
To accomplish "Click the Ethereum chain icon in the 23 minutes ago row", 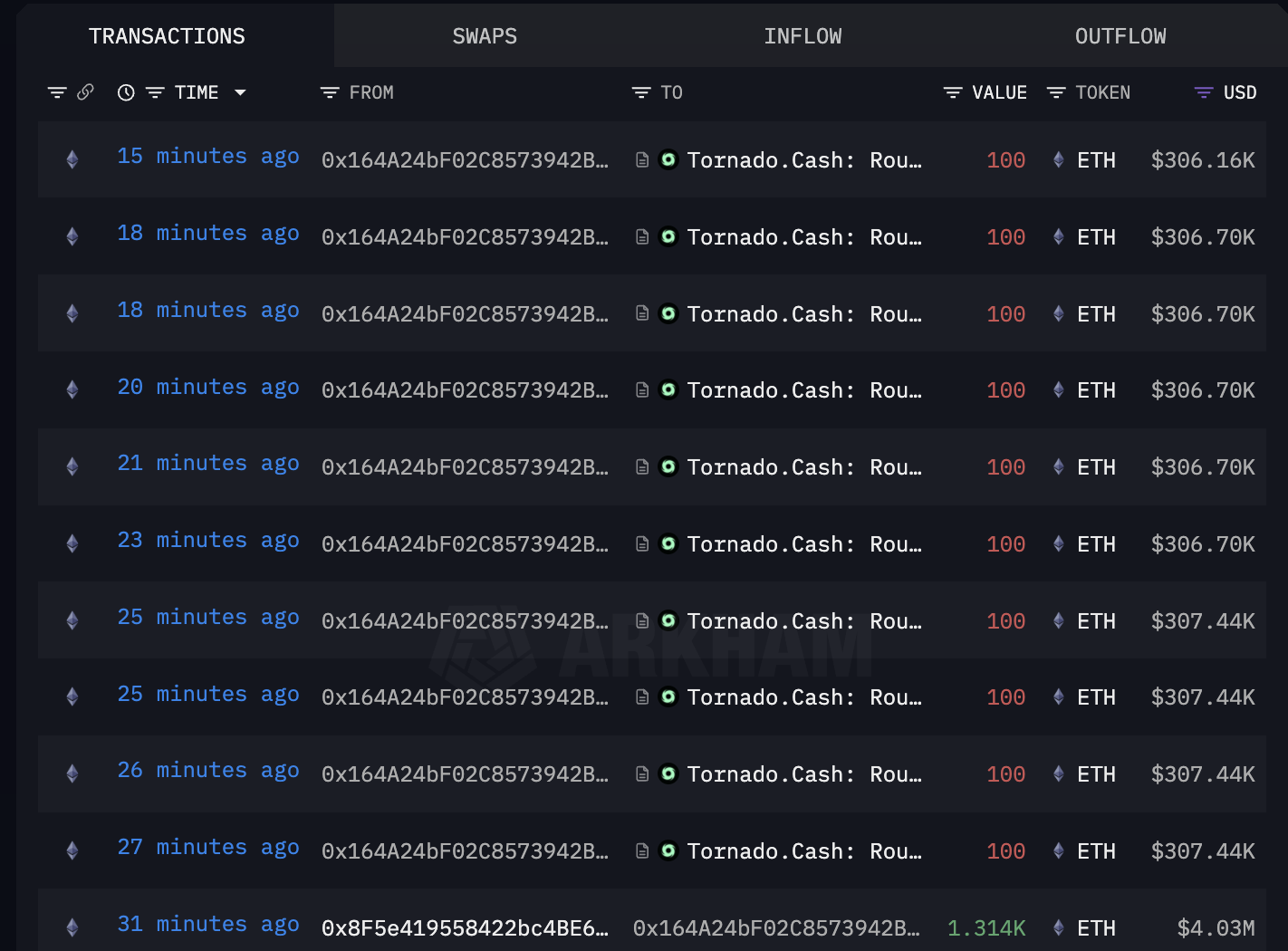I will tap(72, 544).
